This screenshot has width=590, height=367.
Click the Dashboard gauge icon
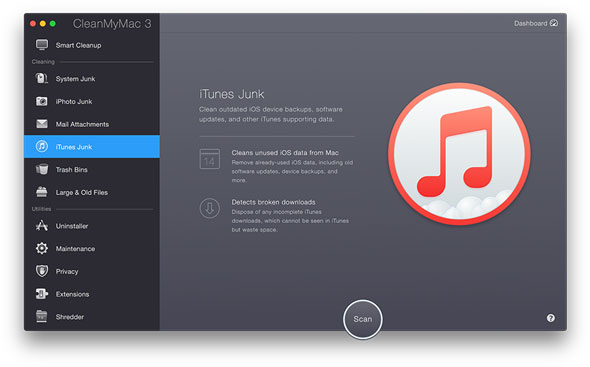click(x=554, y=23)
